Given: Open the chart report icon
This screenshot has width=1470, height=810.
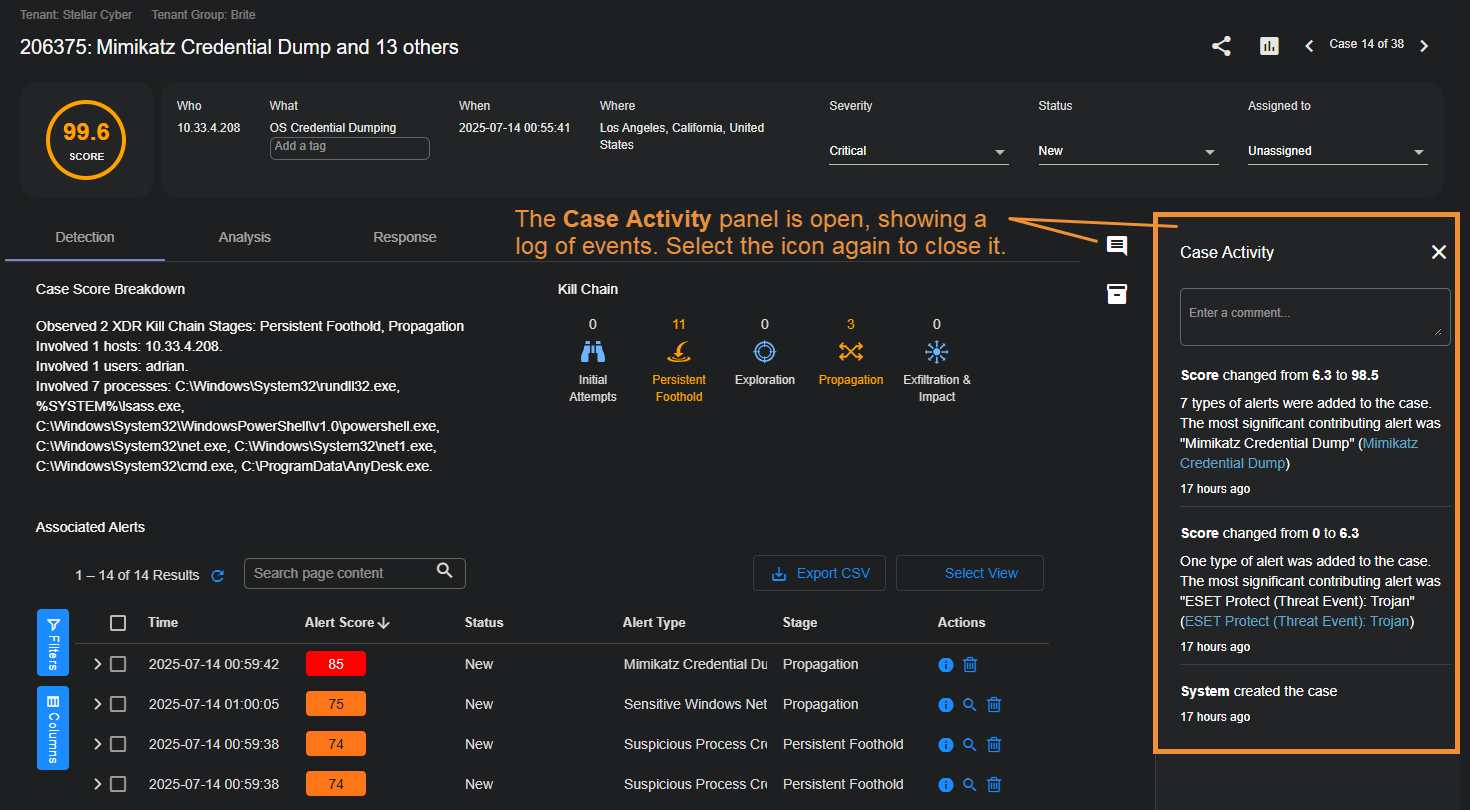Looking at the screenshot, I should coord(1269,46).
